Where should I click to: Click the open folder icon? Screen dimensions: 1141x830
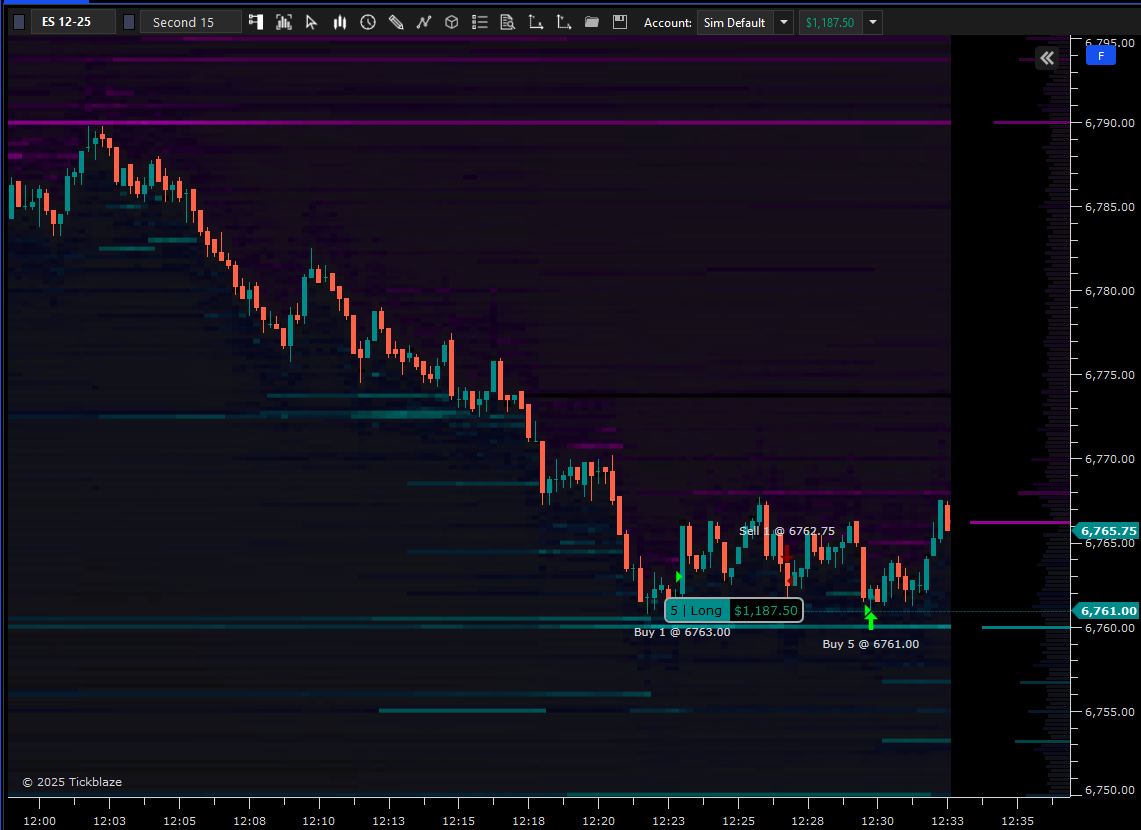click(x=592, y=22)
